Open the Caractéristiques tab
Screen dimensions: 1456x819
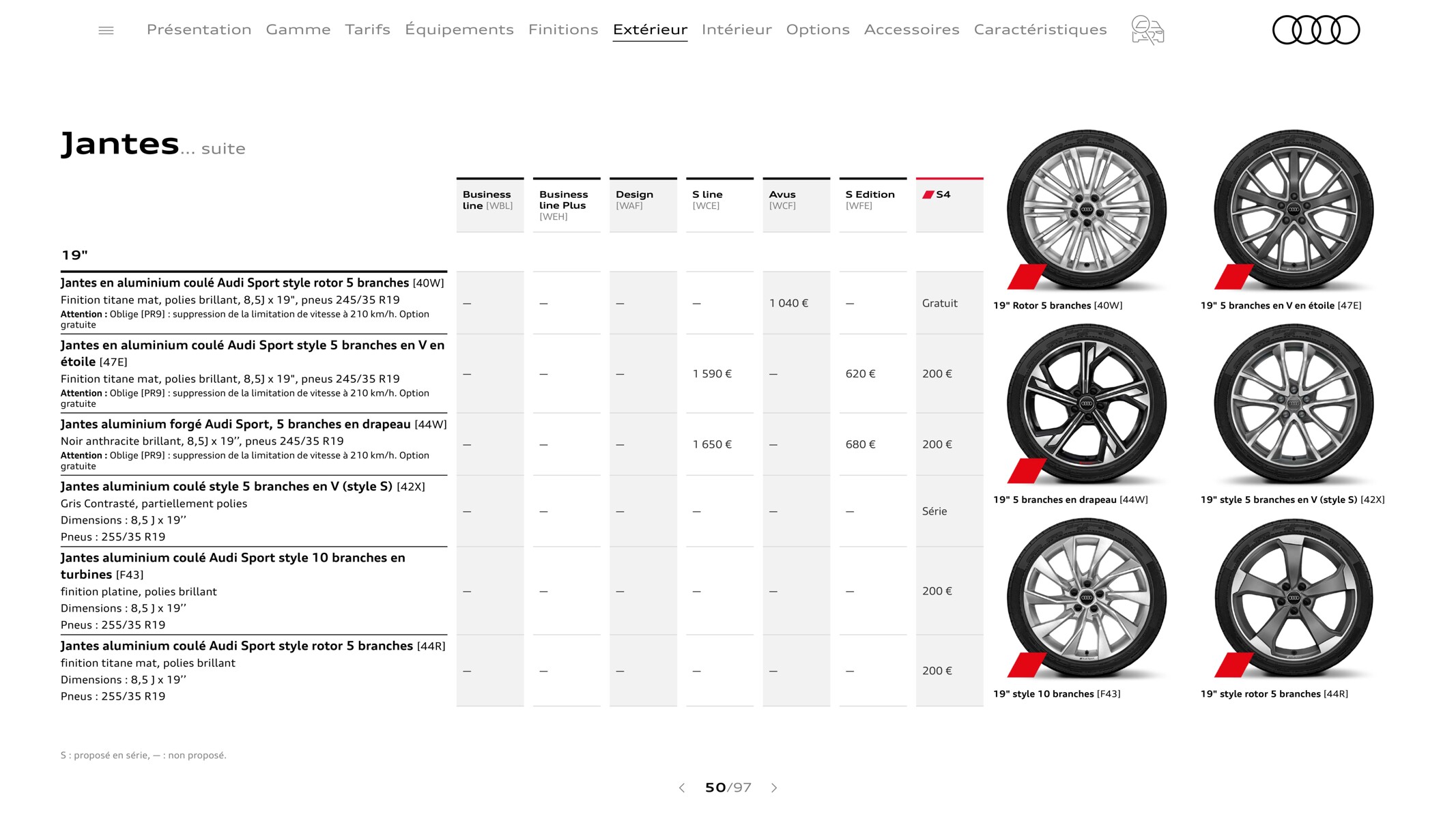1040,29
